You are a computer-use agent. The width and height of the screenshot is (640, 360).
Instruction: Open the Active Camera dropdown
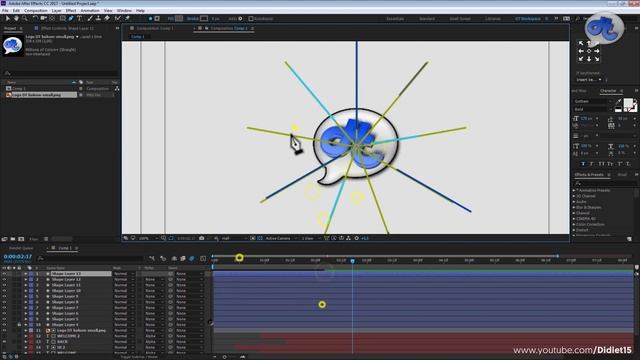pos(281,238)
